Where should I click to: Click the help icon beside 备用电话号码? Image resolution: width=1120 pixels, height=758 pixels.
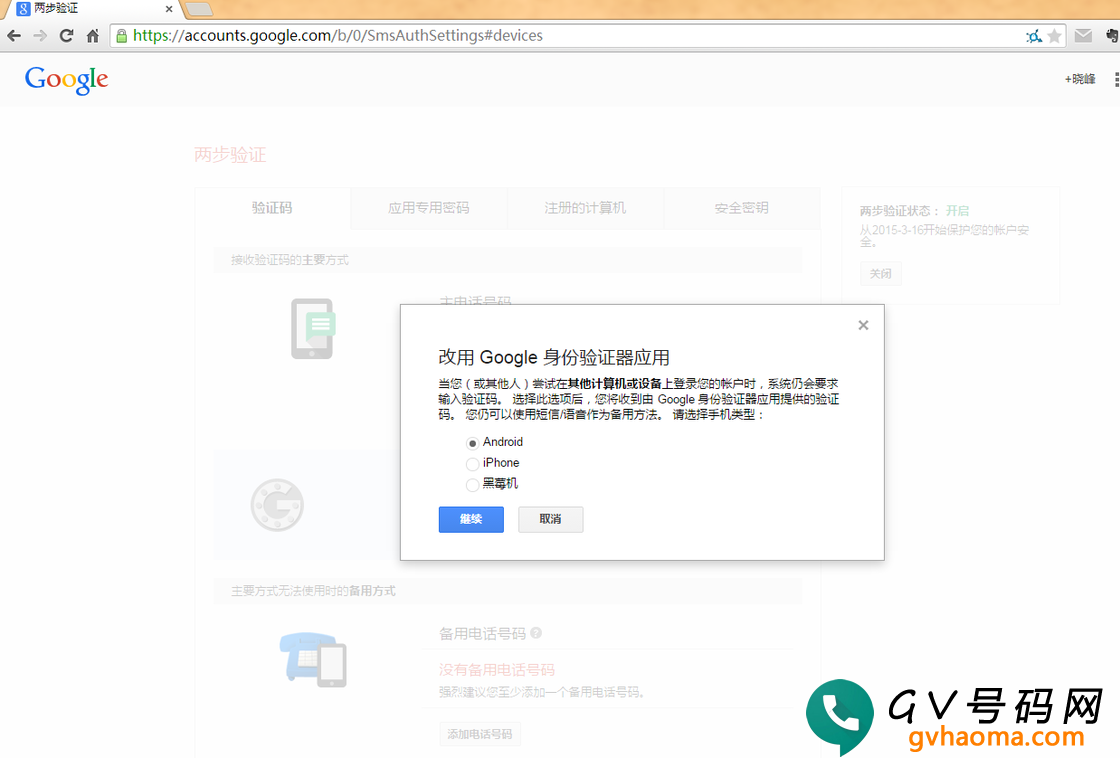click(536, 633)
